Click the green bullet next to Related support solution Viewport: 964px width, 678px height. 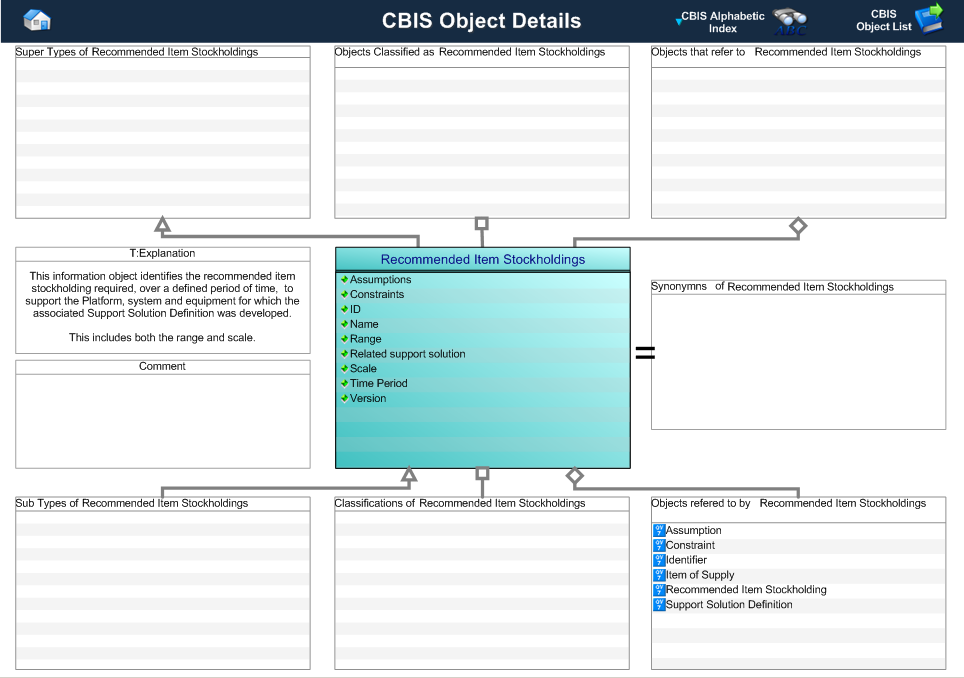coord(344,353)
